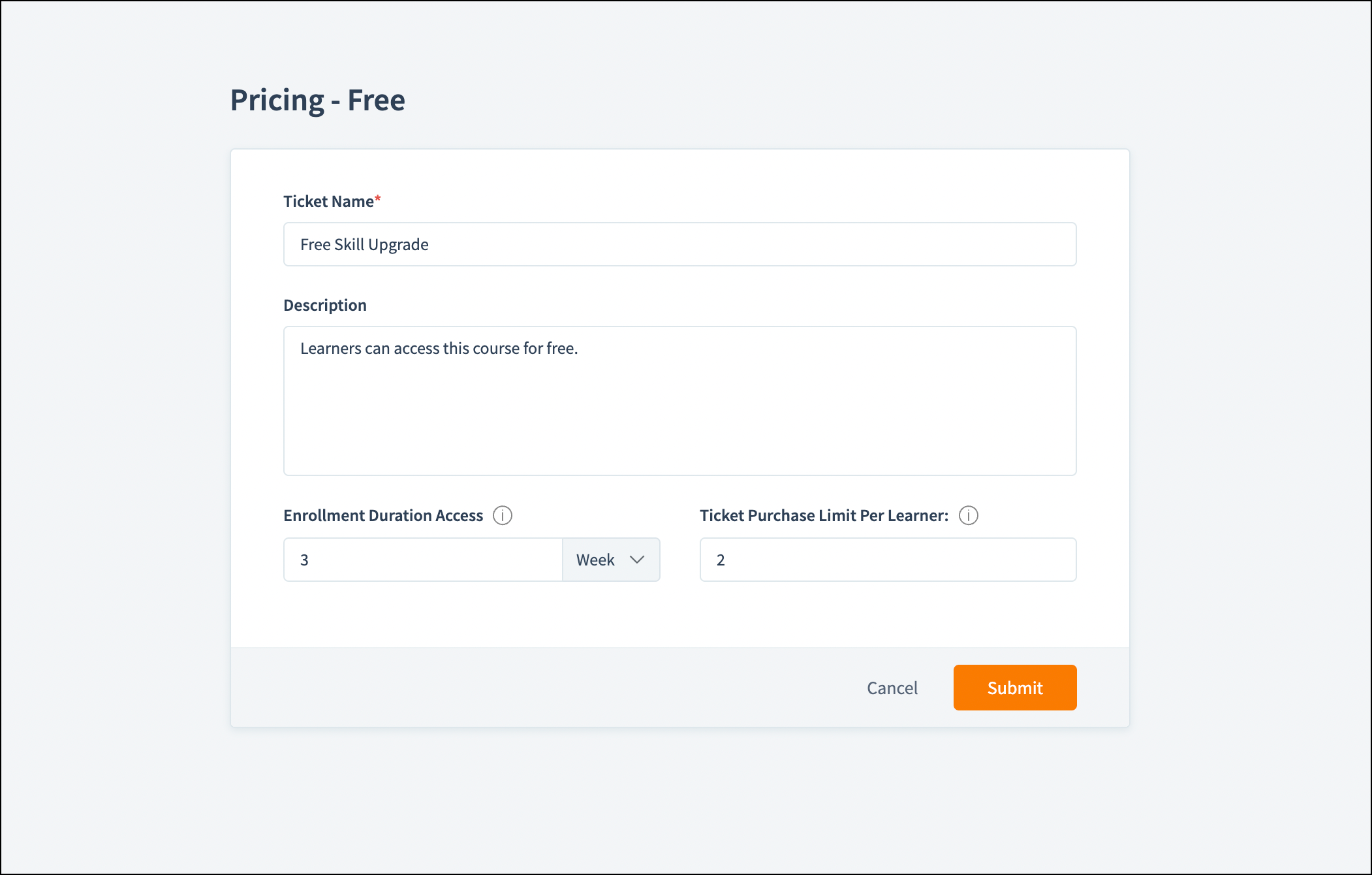Screen dimensions: 1372x875
Task: Click the red required asterisk by Ticket Name
Action: (378, 199)
